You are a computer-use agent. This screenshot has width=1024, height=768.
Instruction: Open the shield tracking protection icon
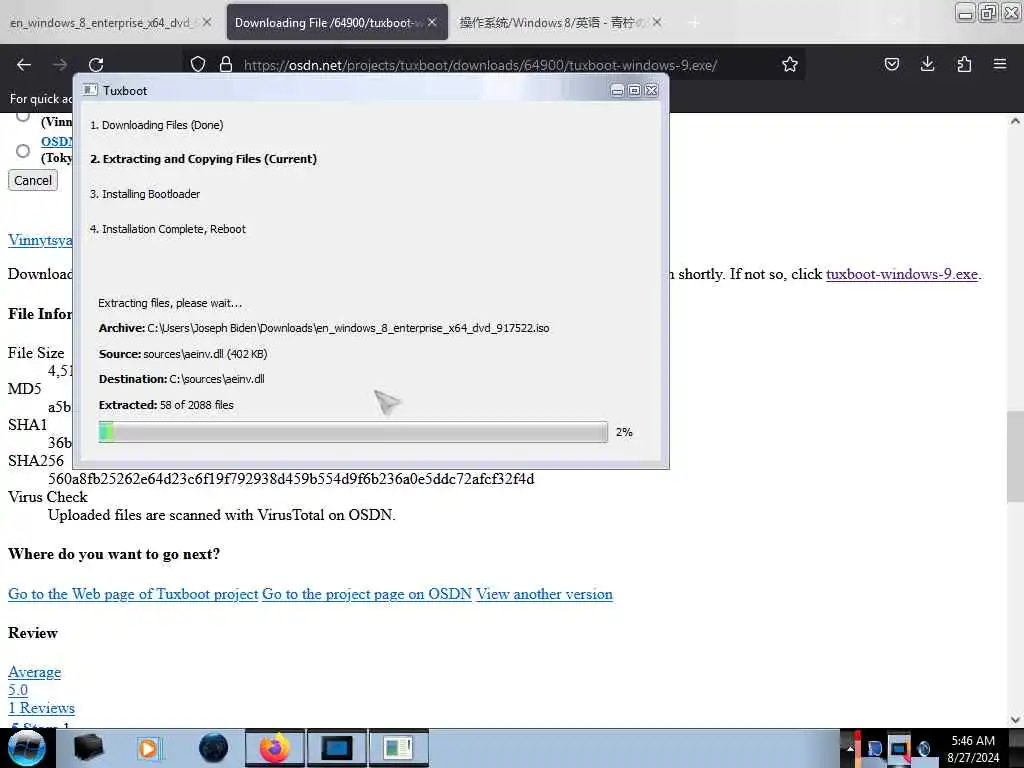click(x=198, y=64)
